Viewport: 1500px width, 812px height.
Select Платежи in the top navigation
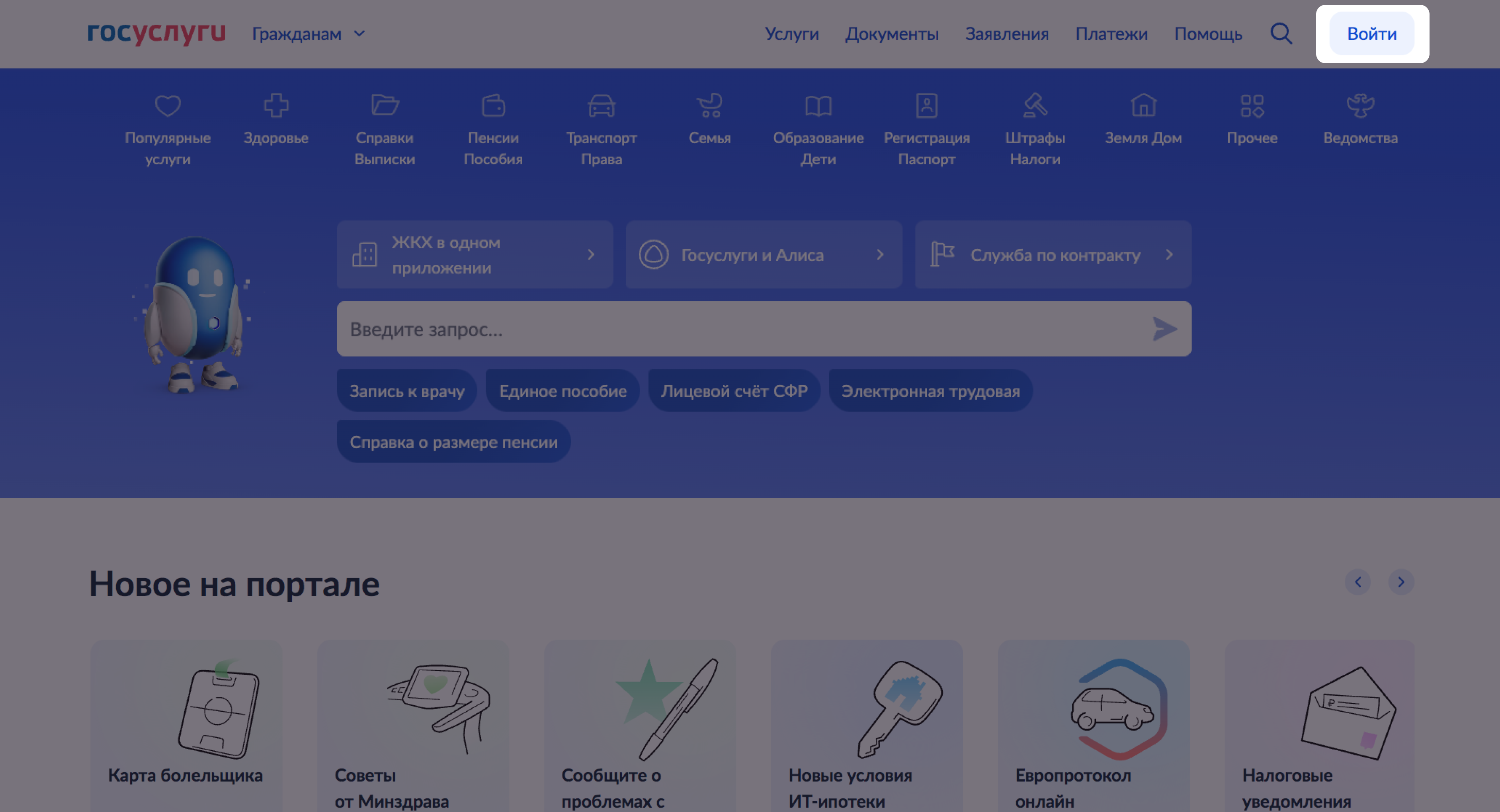coord(1111,34)
